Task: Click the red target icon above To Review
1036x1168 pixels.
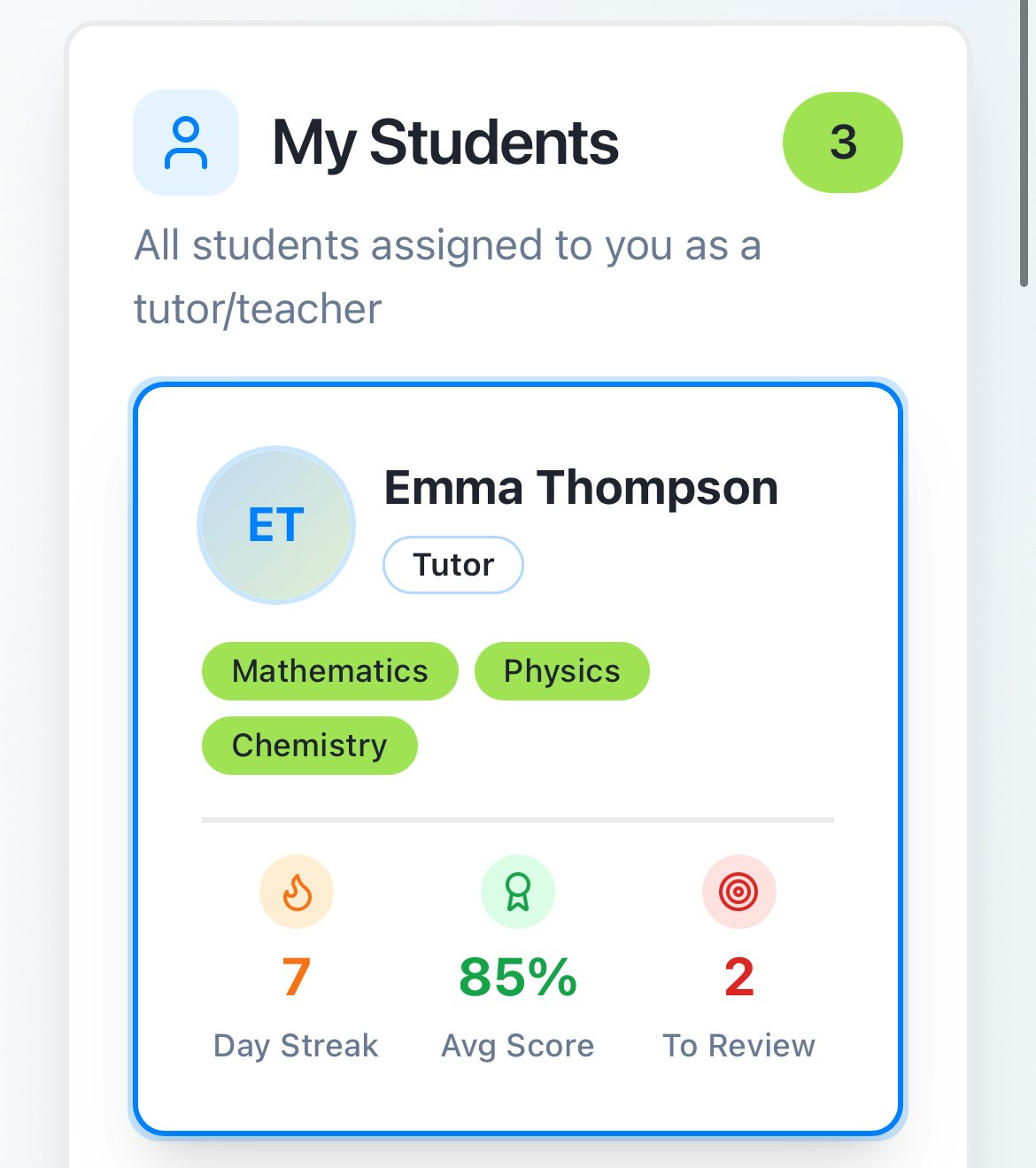Action: [x=739, y=892]
